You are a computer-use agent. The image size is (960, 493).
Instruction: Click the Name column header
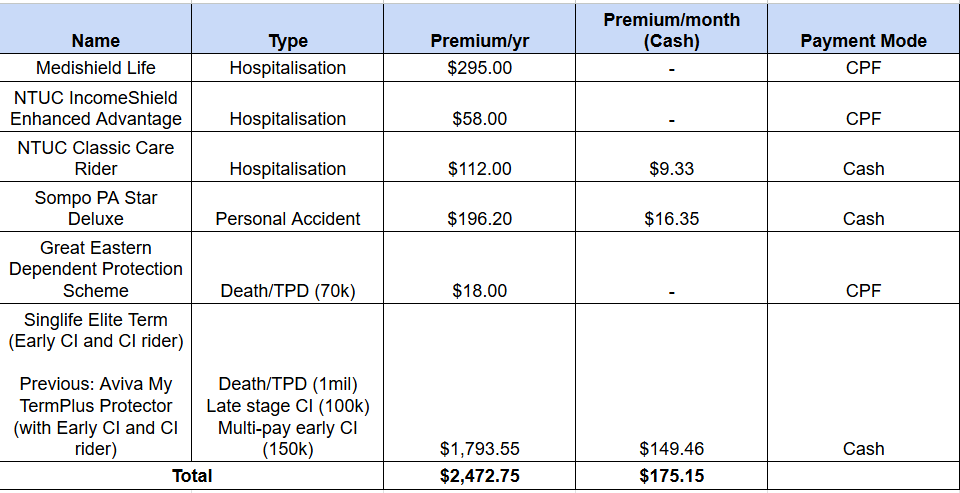coord(96,41)
